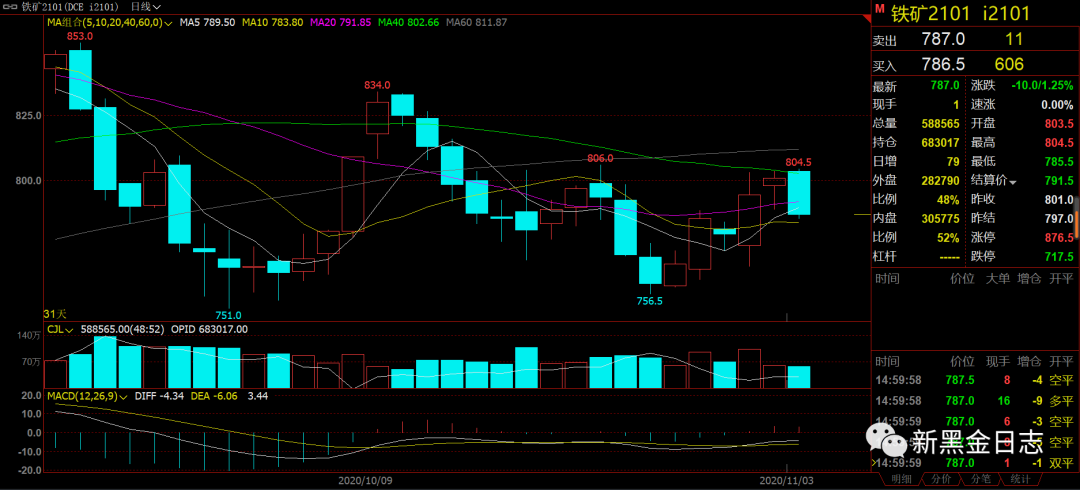Click the 31天 day count label
The width and height of the screenshot is (1080, 490).
[x=54, y=314]
